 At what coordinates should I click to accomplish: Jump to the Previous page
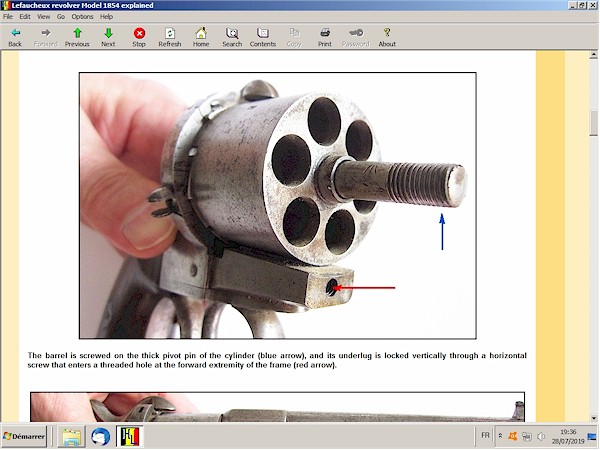pos(77,37)
